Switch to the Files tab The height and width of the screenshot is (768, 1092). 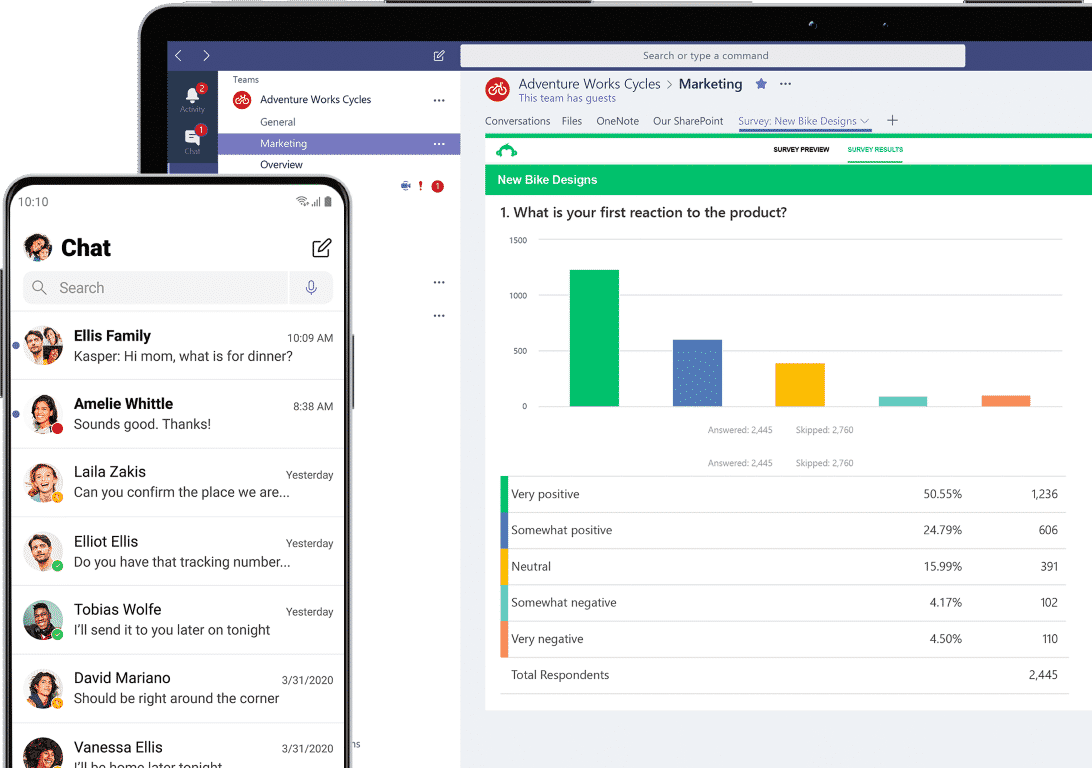pos(571,121)
